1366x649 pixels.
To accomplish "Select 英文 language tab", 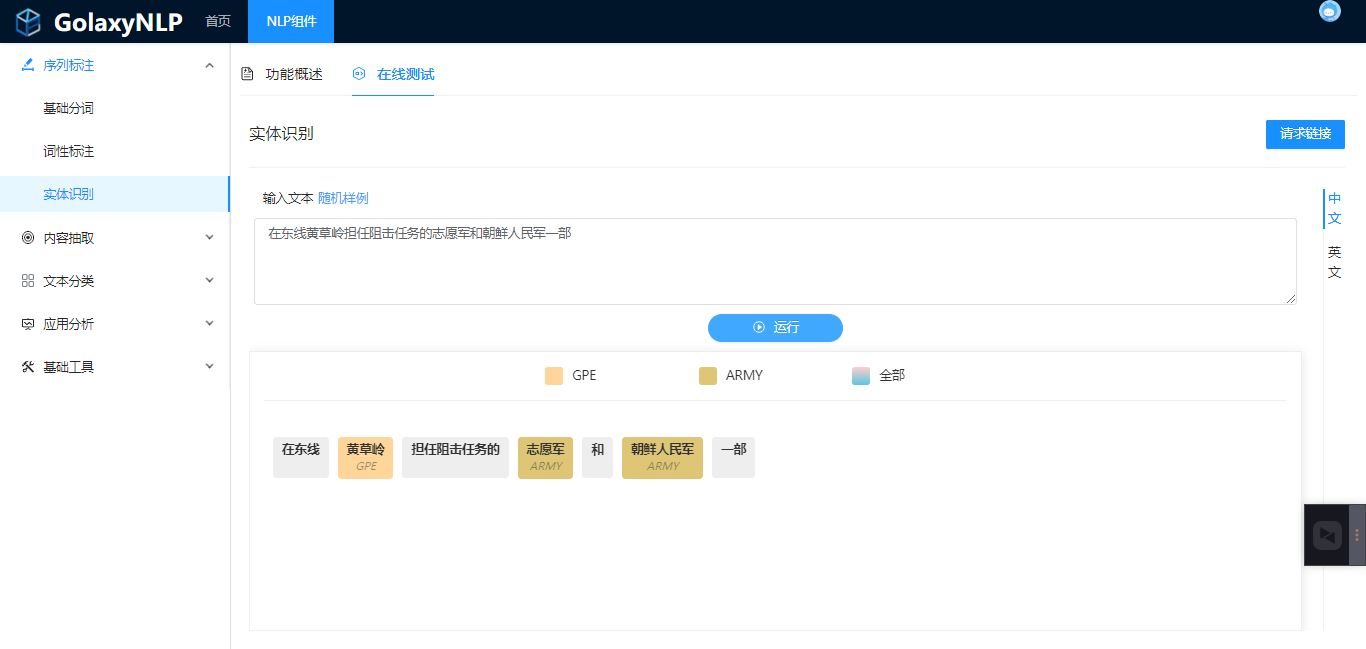I will (1334, 262).
